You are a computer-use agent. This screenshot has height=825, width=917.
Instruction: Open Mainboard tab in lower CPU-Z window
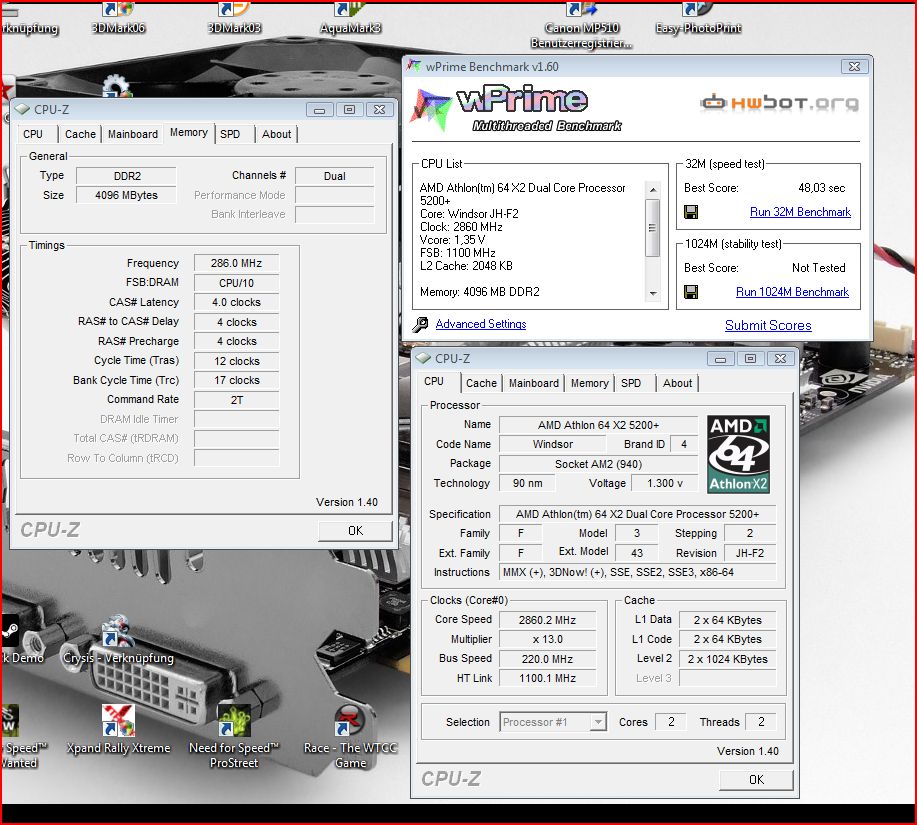pos(534,383)
